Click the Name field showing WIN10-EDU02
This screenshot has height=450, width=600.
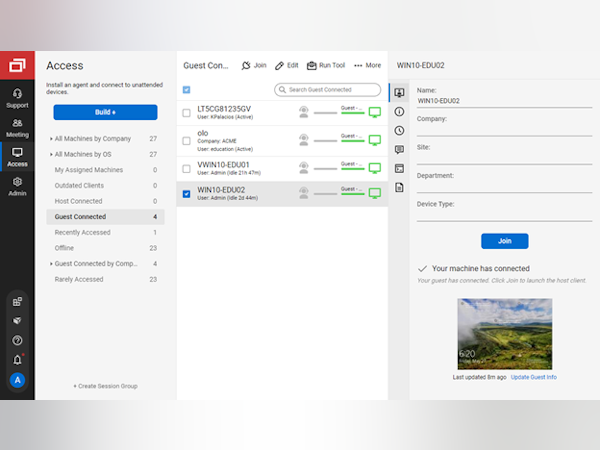[504, 101]
